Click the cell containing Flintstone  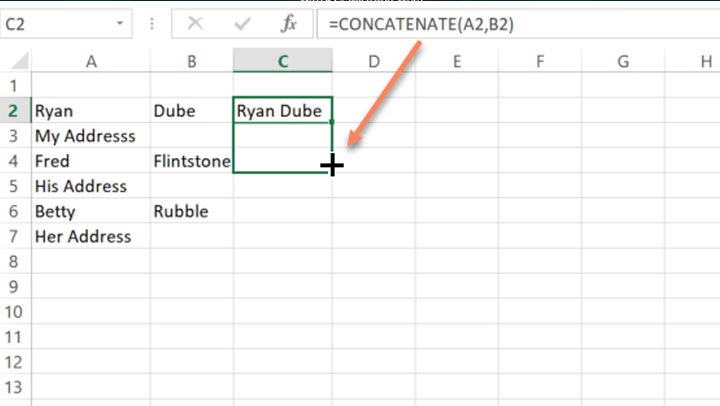click(x=192, y=161)
